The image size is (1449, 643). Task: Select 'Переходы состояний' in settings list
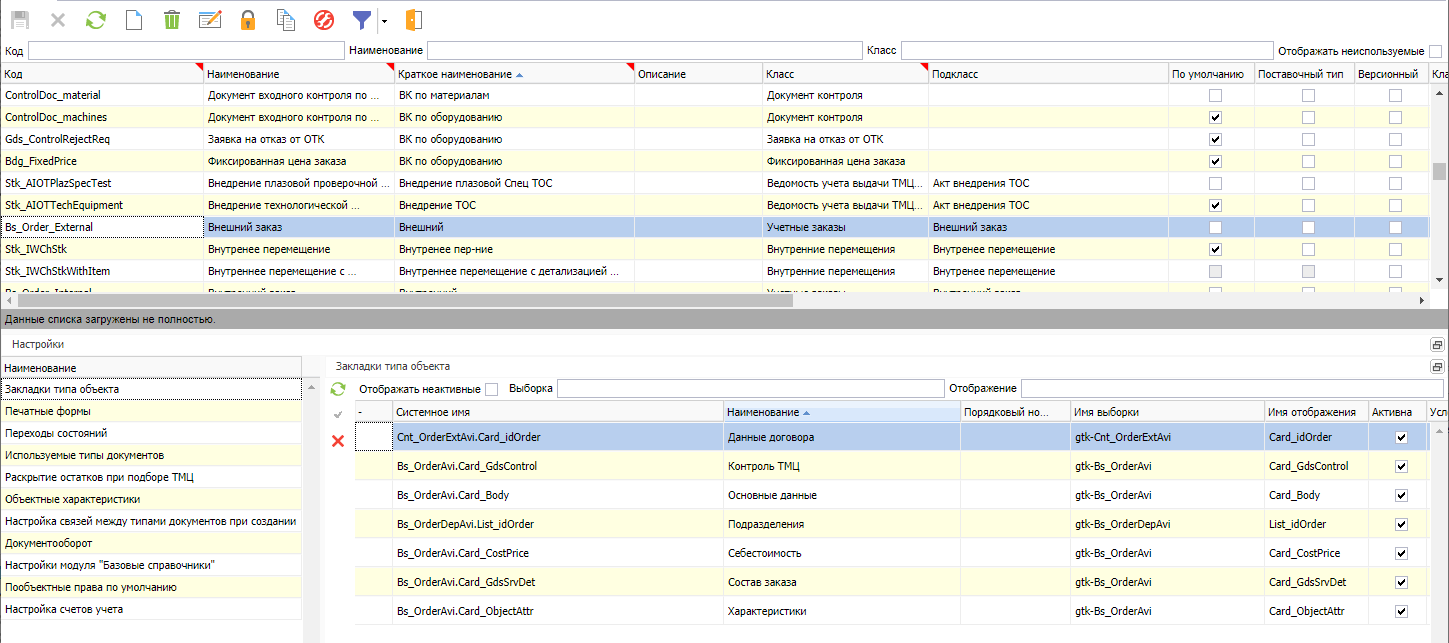(x=56, y=433)
